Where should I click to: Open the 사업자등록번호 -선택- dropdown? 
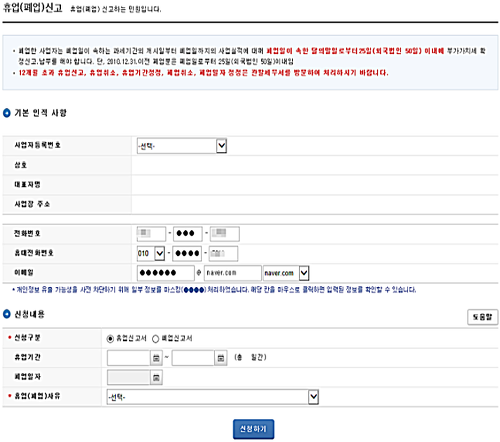tap(182, 146)
